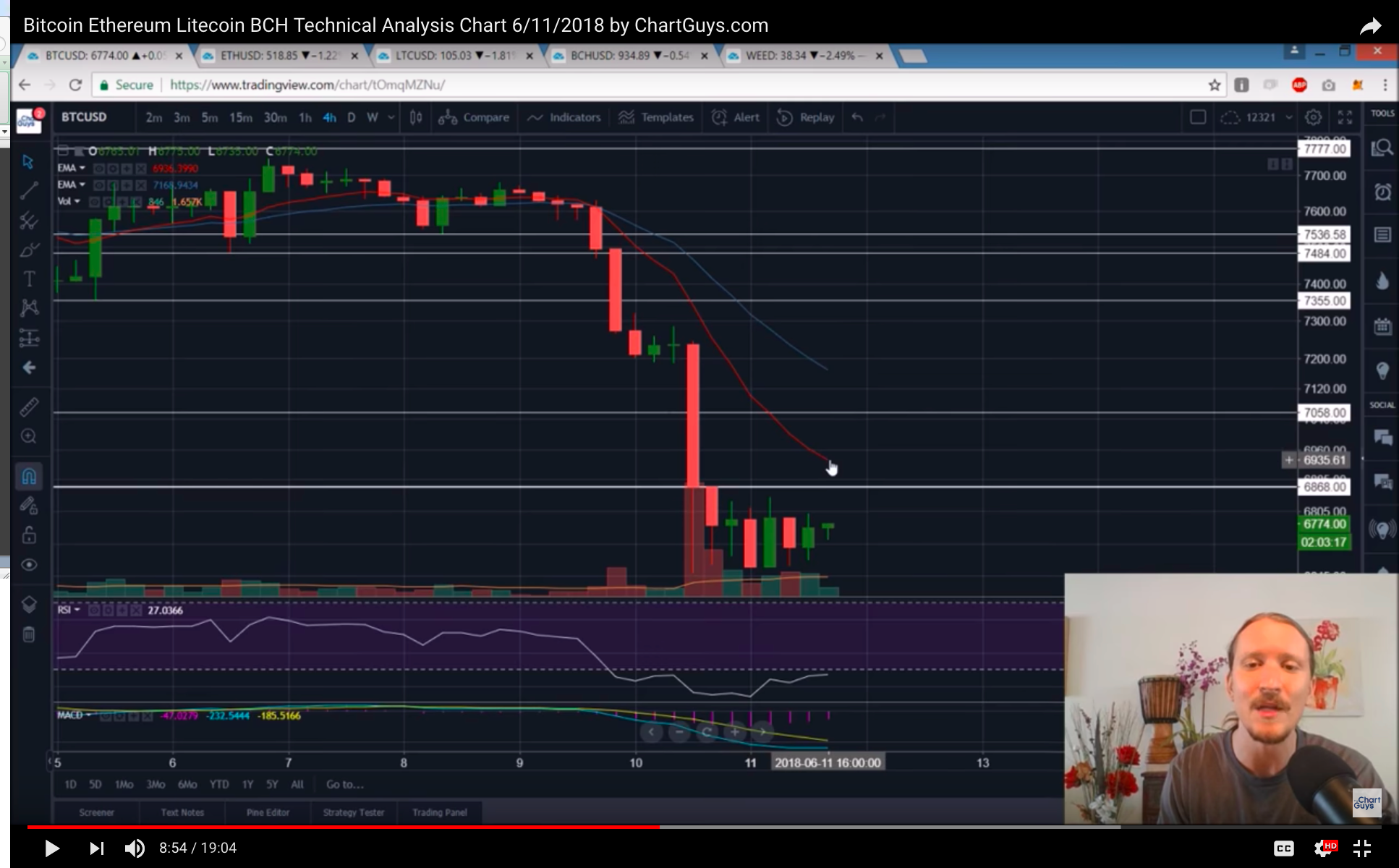Screen dimensions: 1399x868
Task: Open the 12321 cloud layout dropdown
Action: click(x=1256, y=117)
